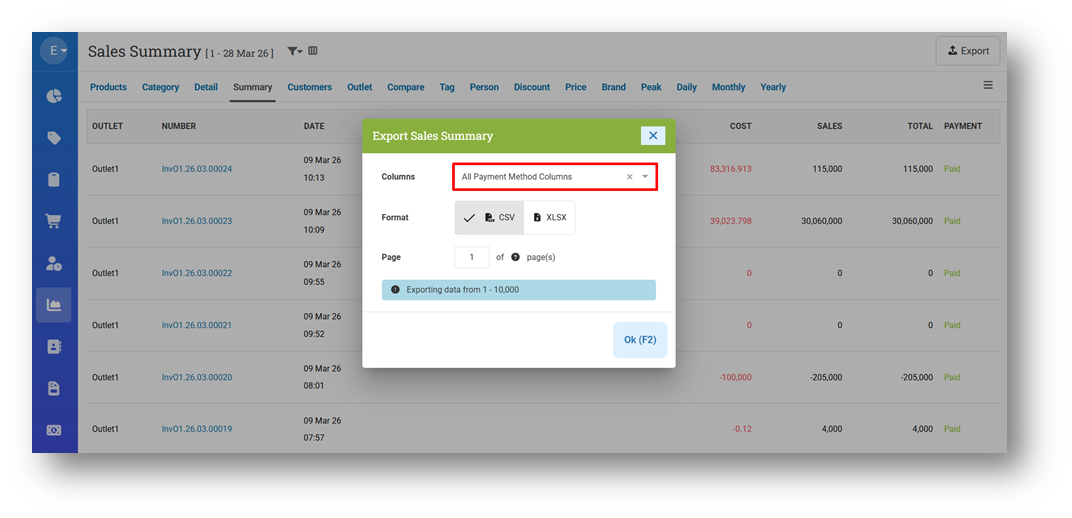Image resolution: width=1072 pixels, height=518 pixels.
Task: Click the total value 30,060,000
Action: 913,221
